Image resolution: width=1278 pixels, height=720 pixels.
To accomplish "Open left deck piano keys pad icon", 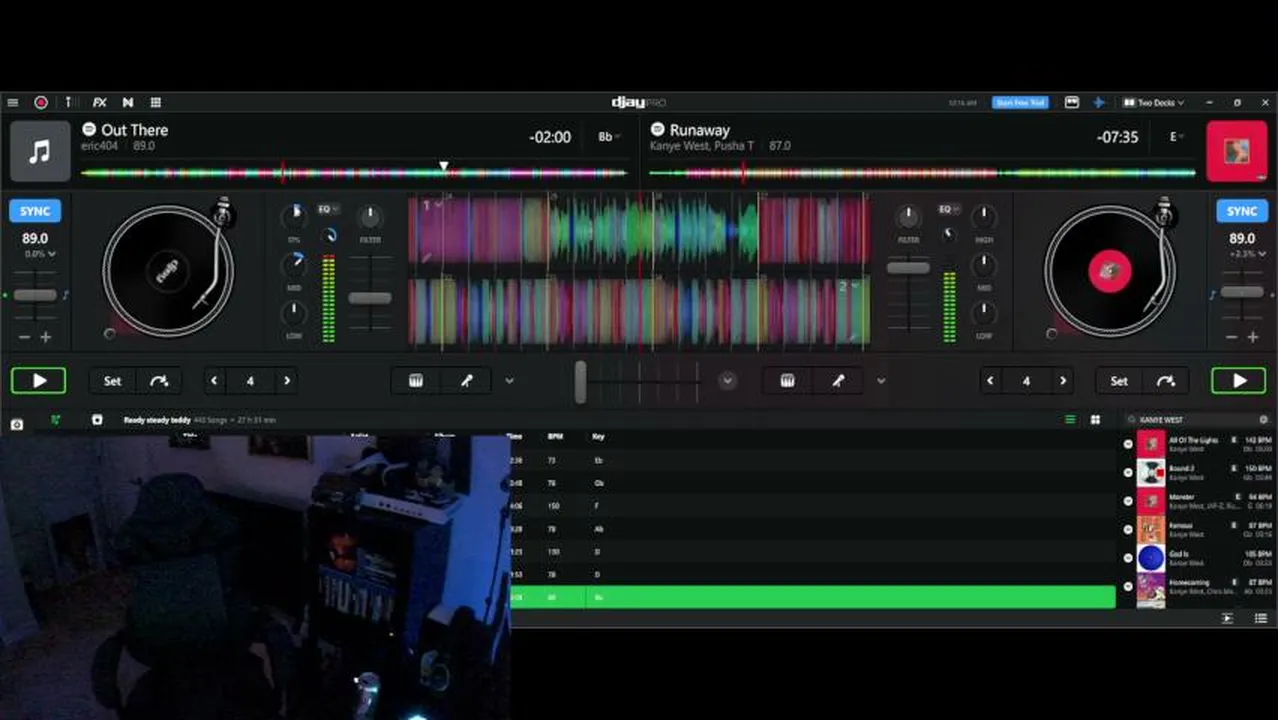I will tap(416, 381).
